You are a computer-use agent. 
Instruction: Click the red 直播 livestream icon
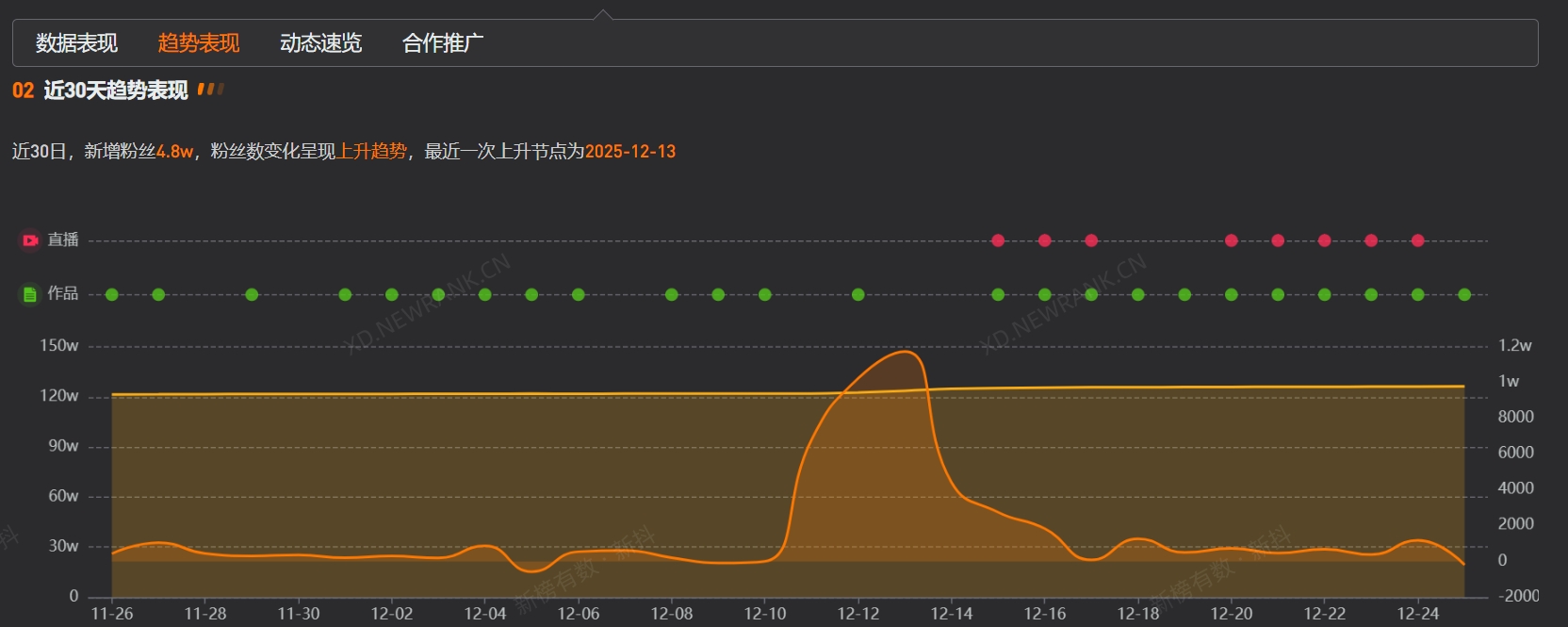[x=30, y=240]
